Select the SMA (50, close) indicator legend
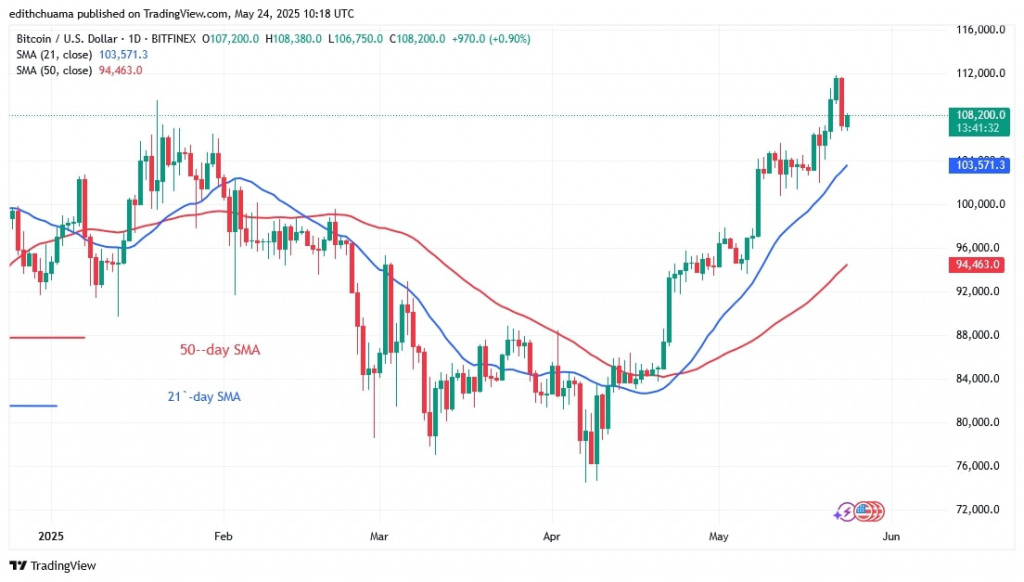This screenshot has width=1024, height=582. pyautogui.click(x=52, y=70)
